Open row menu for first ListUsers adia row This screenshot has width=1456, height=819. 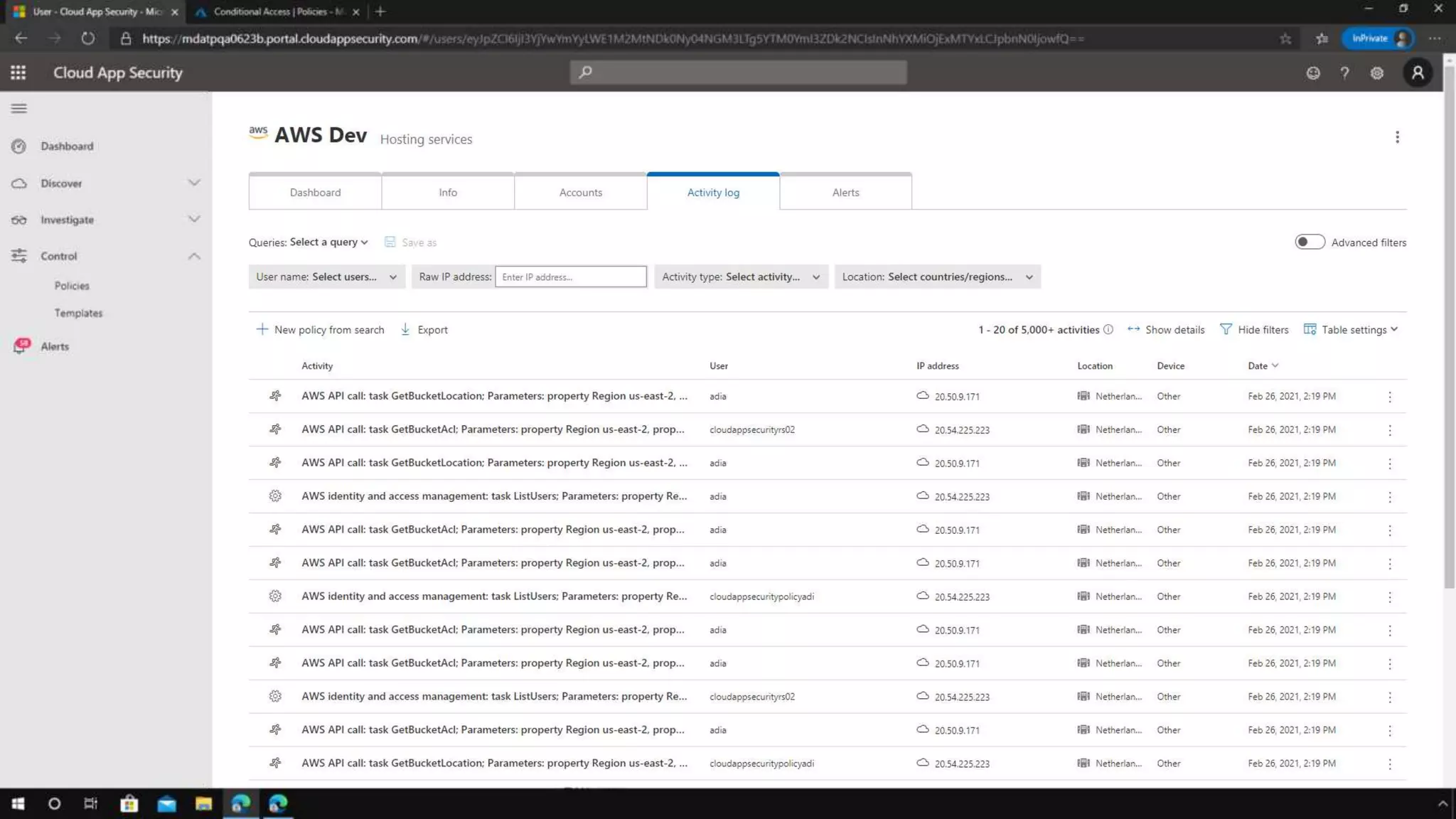1390,497
